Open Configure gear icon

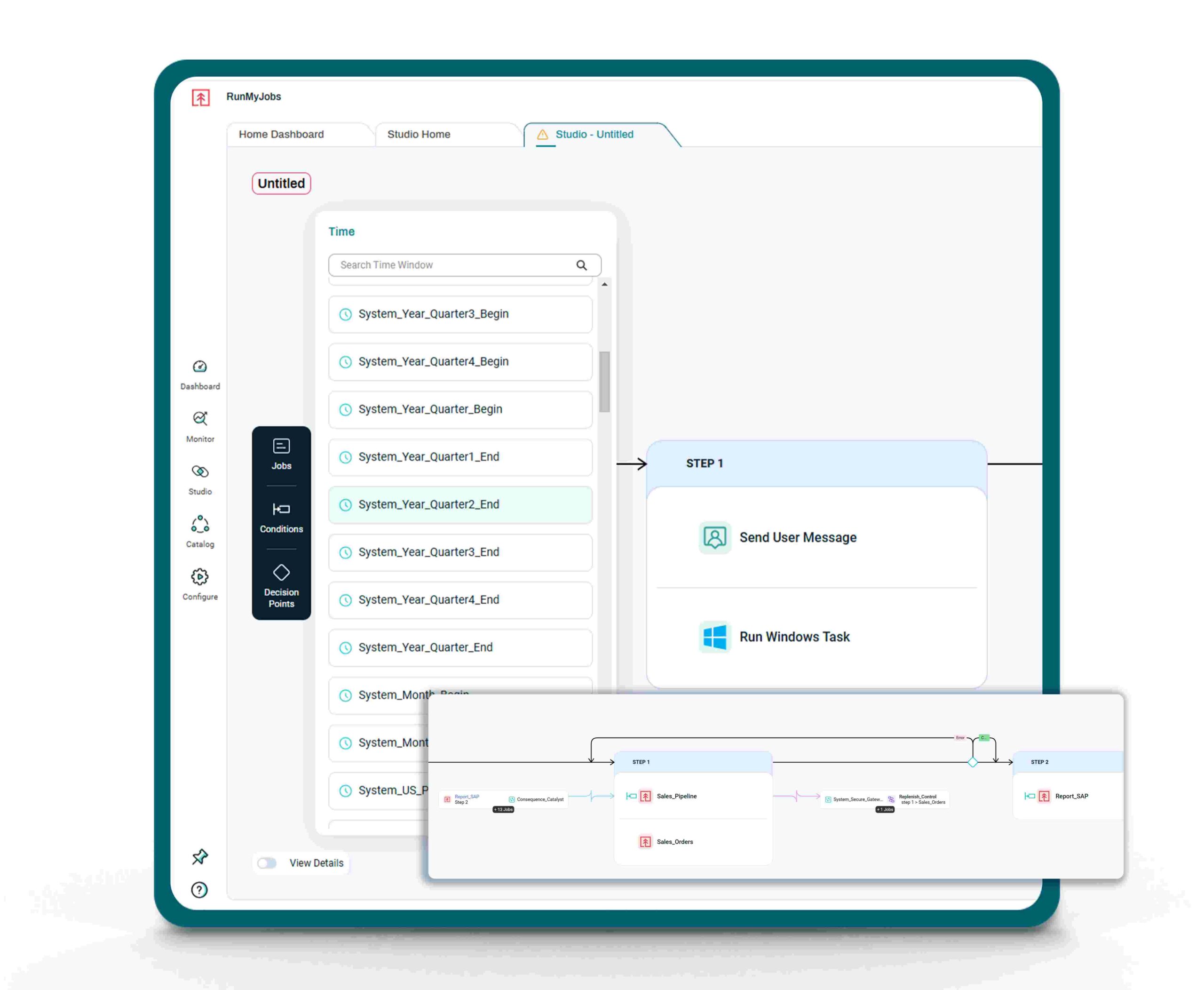pos(199,576)
